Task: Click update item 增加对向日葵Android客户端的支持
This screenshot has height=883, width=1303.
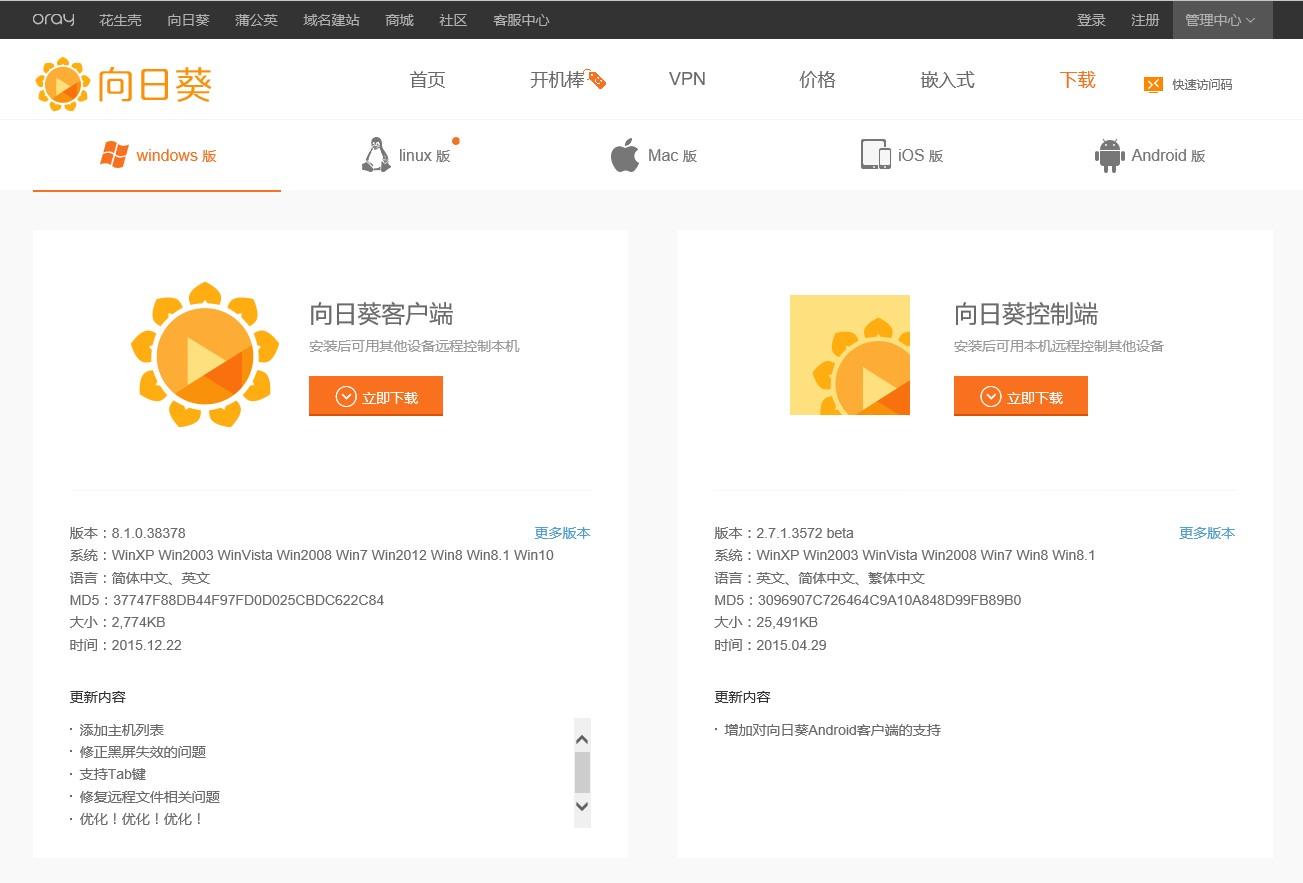Action: click(832, 730)
